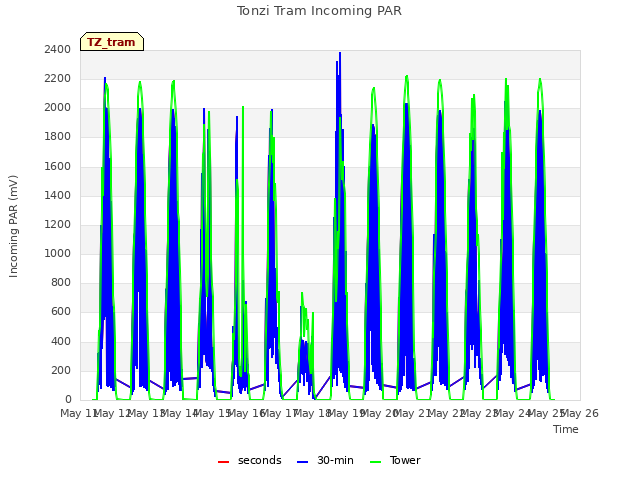Toggle the seconds legend entry

[x=249, y=460]
